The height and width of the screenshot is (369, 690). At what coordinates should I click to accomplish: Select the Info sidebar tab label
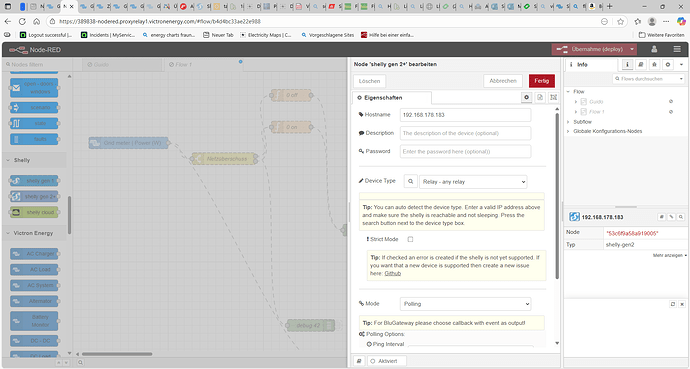point(582,64)
